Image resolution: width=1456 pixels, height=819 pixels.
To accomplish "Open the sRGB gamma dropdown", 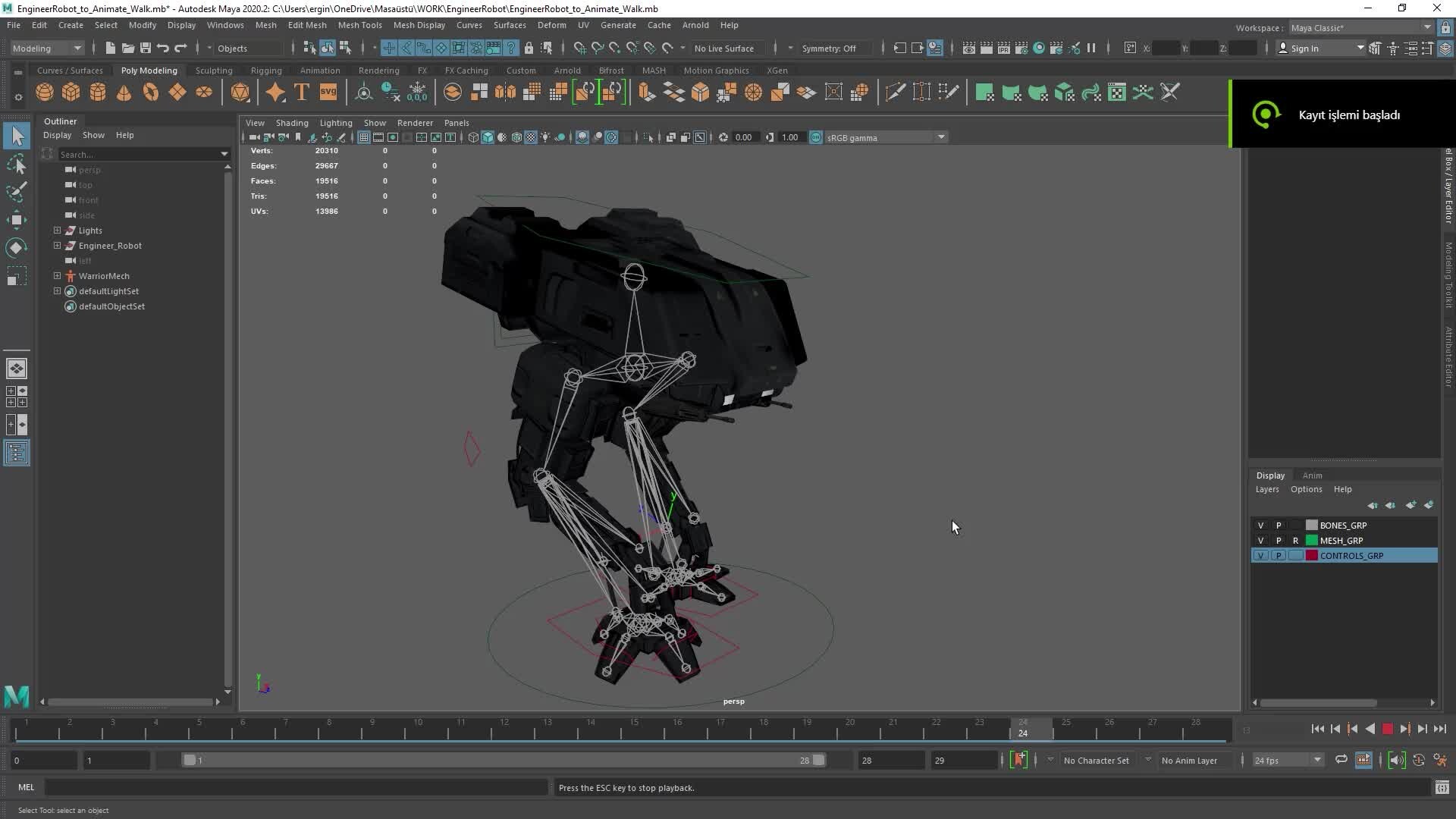I will point(940,137).
